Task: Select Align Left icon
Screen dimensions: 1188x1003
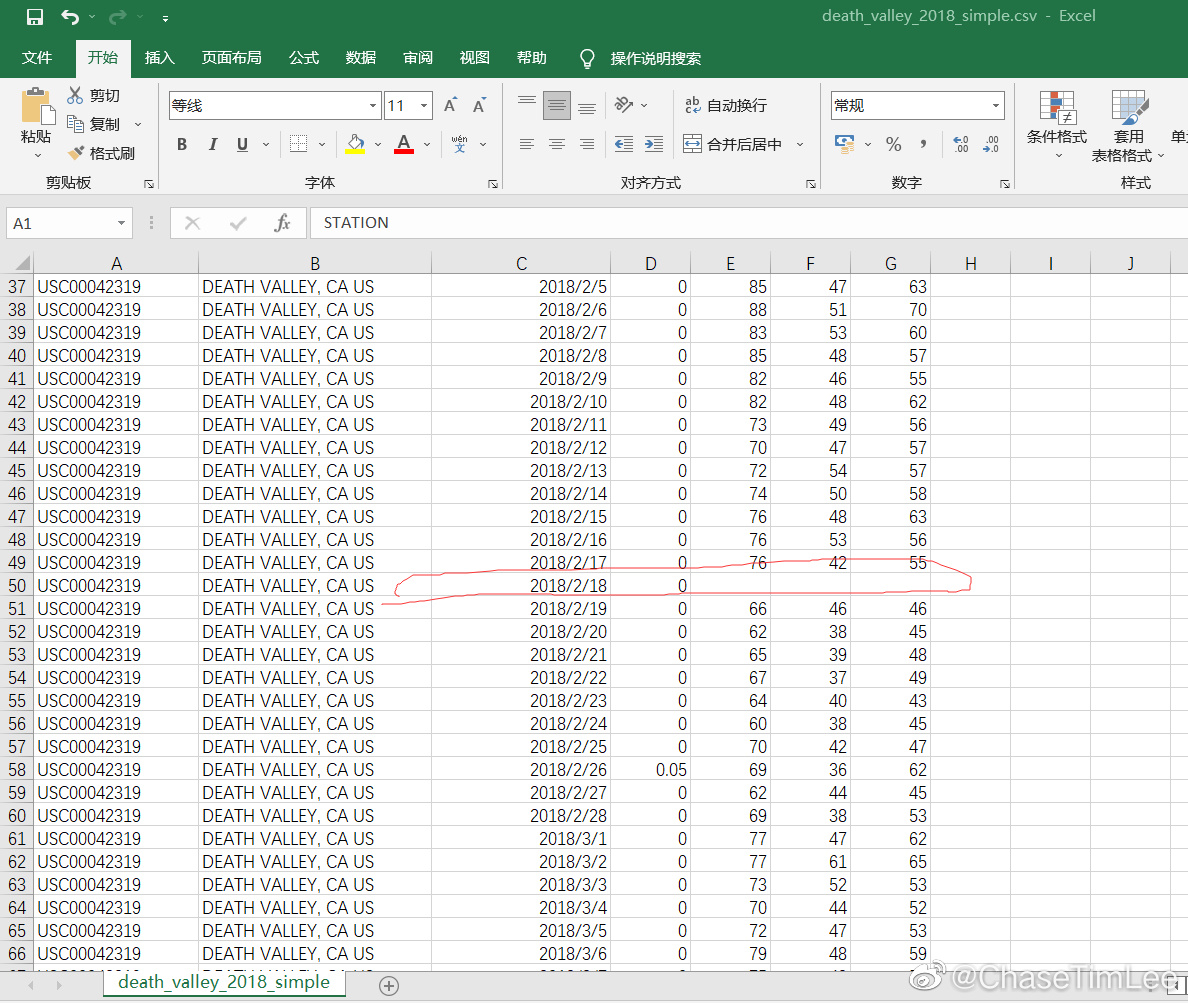Action: (527, 144)
